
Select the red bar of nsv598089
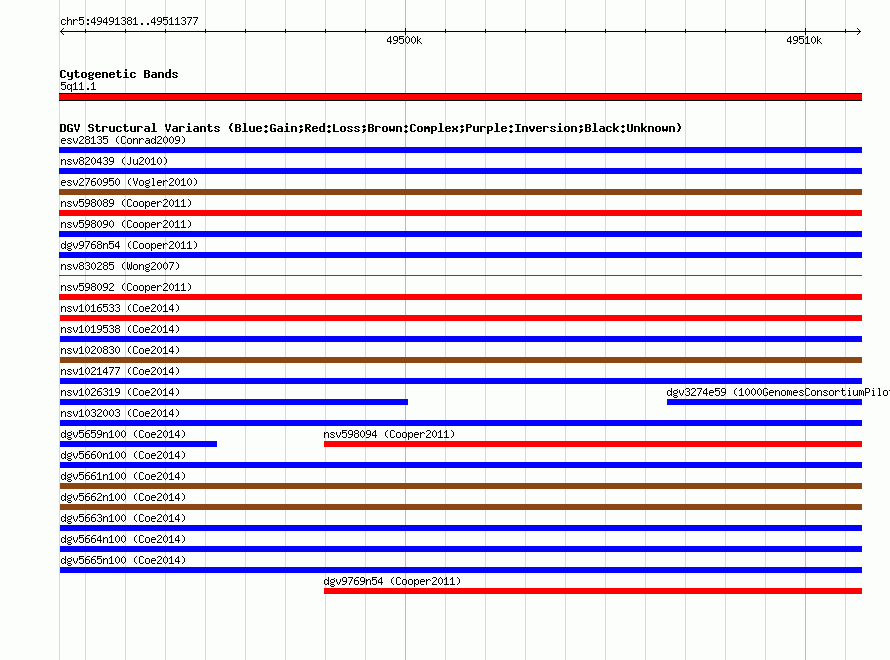click(x=460, y=213)
